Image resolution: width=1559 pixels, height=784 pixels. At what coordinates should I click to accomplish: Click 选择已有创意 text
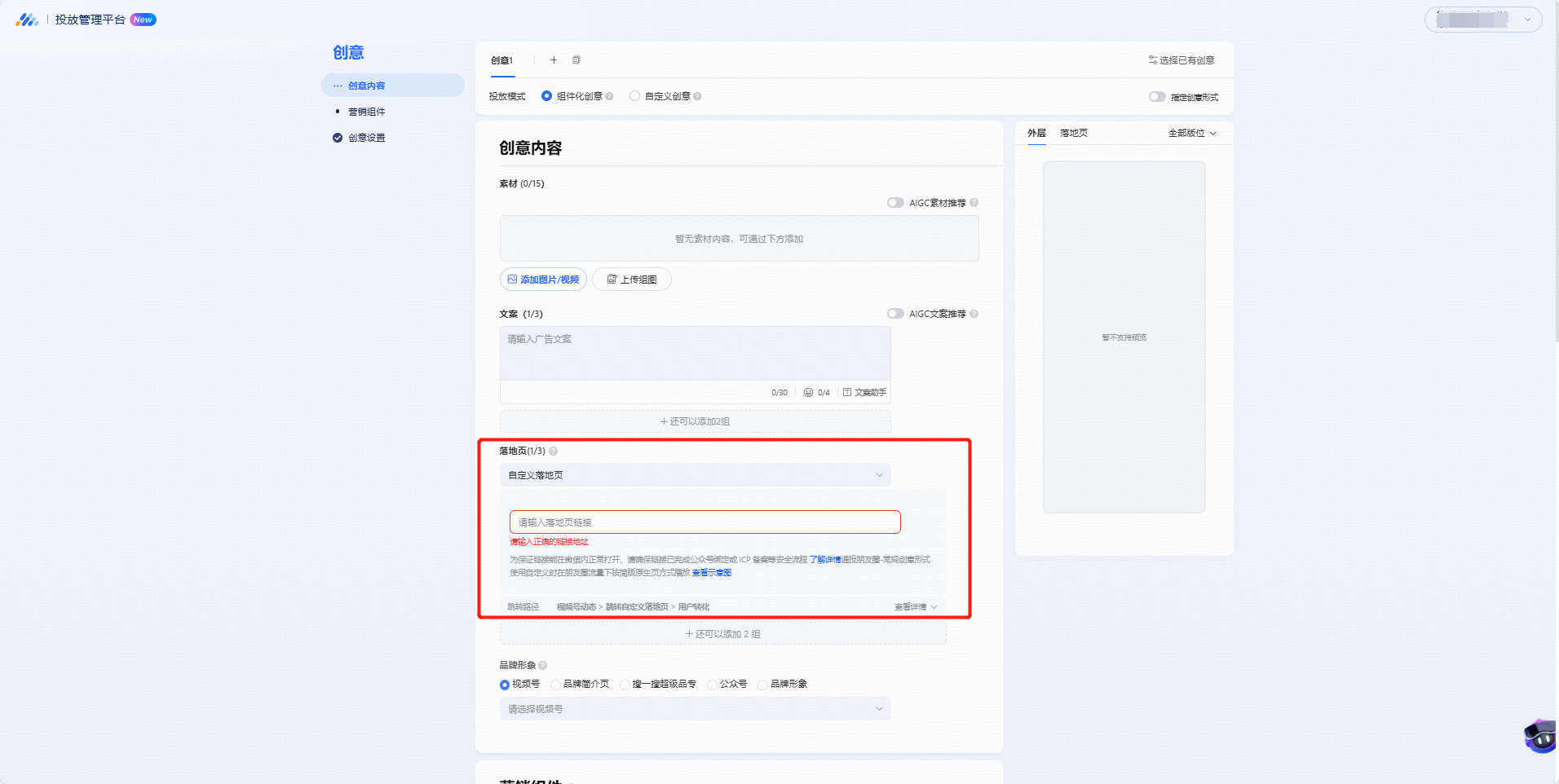[x=1187, y=60]
